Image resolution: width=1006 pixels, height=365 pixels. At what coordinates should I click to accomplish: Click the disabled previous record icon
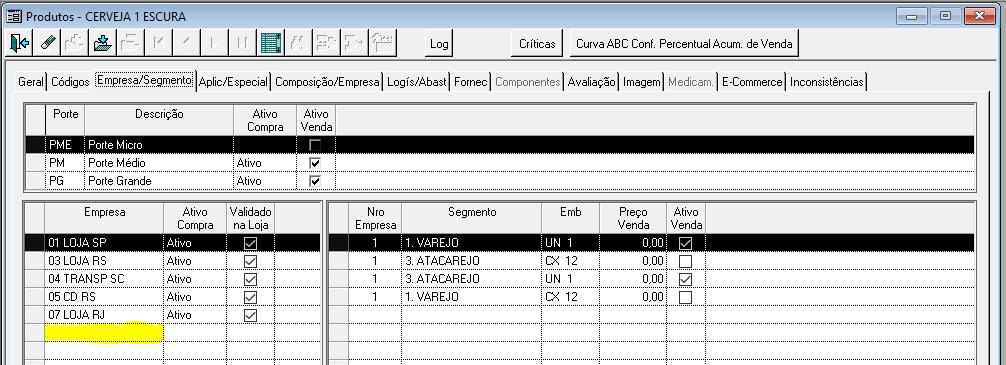(x=187, y=44)
